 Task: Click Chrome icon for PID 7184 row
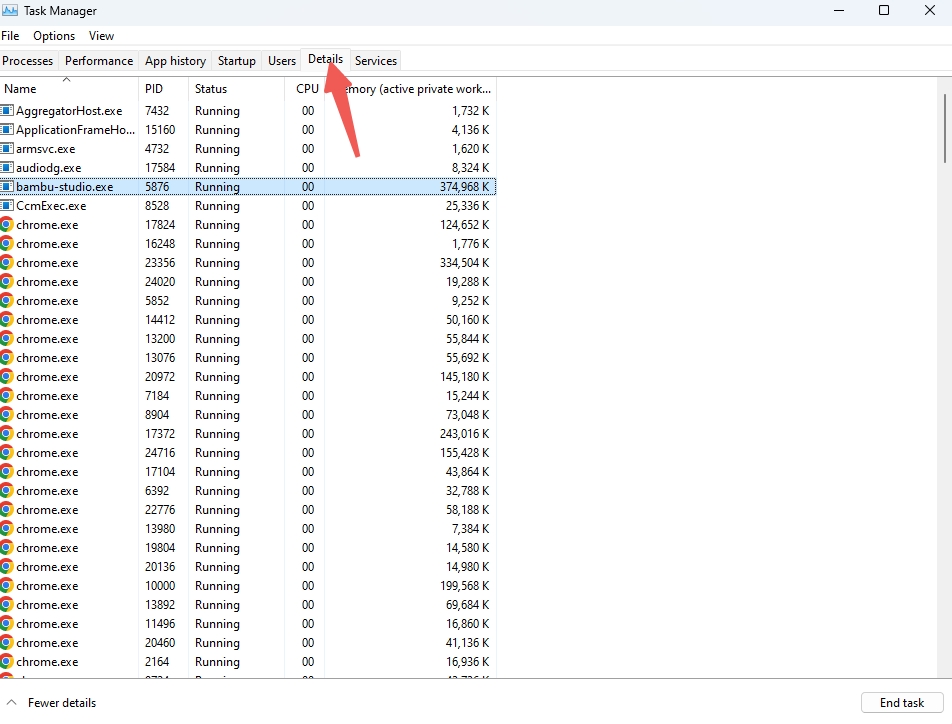7,395
